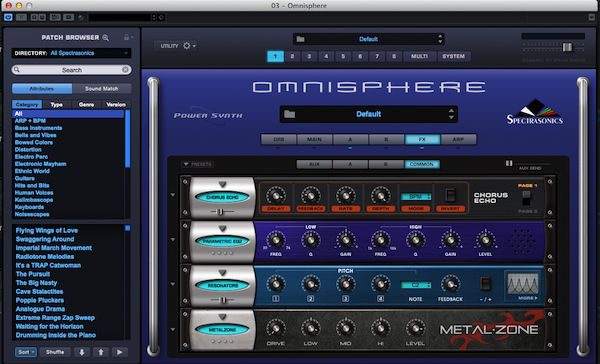The image size is (600, 364).
Task: Click the Shuffle button
Action: [x=55, y=352]
